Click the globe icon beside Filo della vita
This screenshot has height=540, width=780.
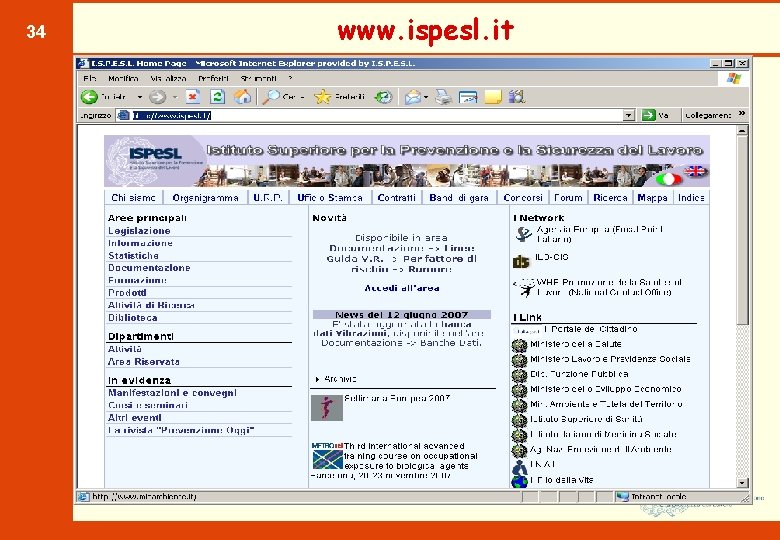[519, 481]
